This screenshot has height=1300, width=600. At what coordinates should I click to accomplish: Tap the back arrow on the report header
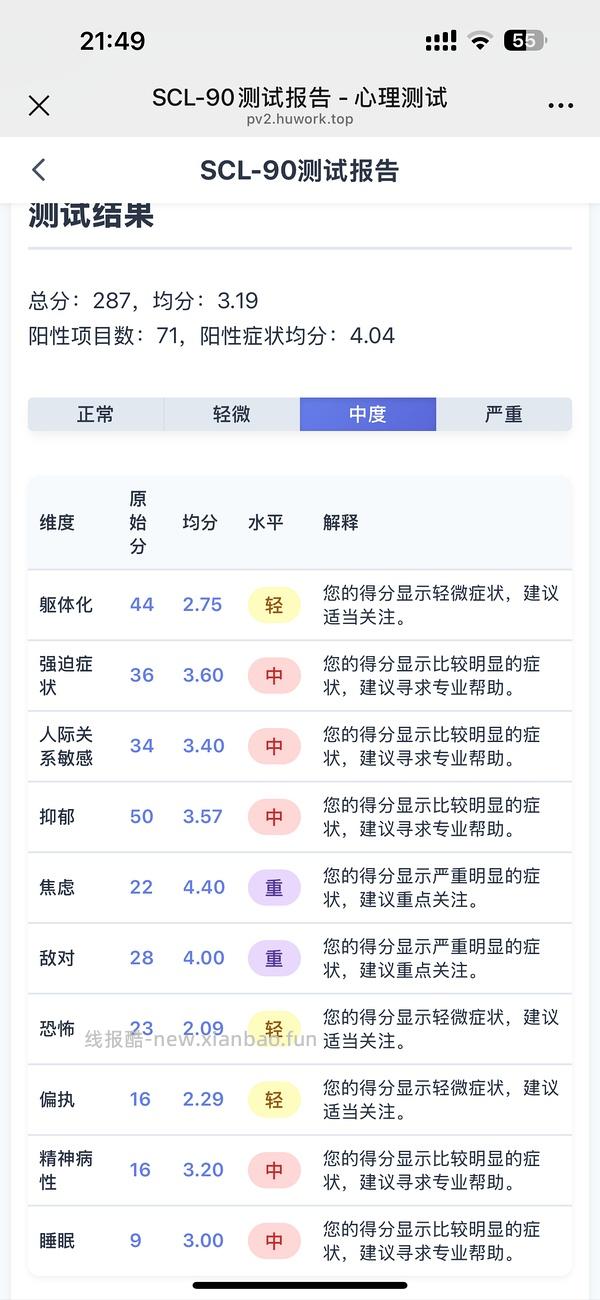click(x=37, y=170)
